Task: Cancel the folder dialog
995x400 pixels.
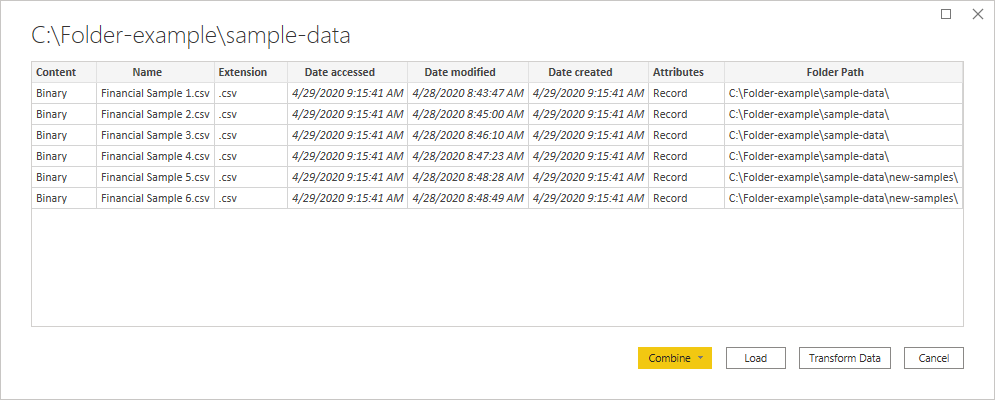Action: (x=933, y=358)
